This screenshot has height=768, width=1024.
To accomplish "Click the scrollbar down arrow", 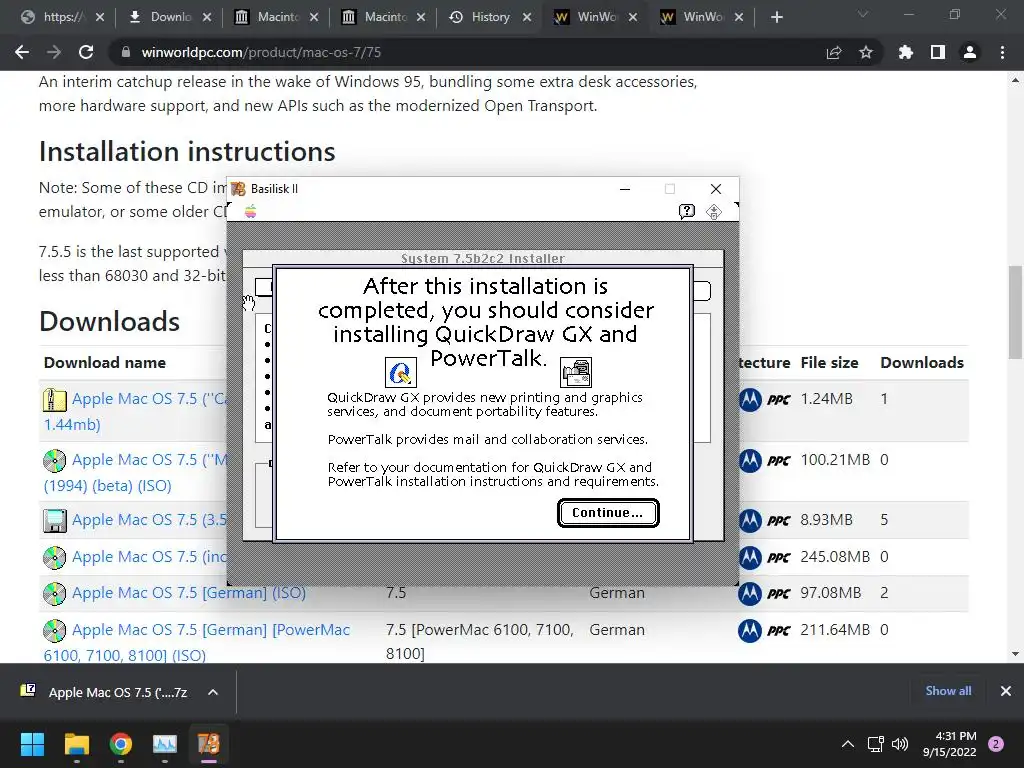I will click(x=1015, y=654).
